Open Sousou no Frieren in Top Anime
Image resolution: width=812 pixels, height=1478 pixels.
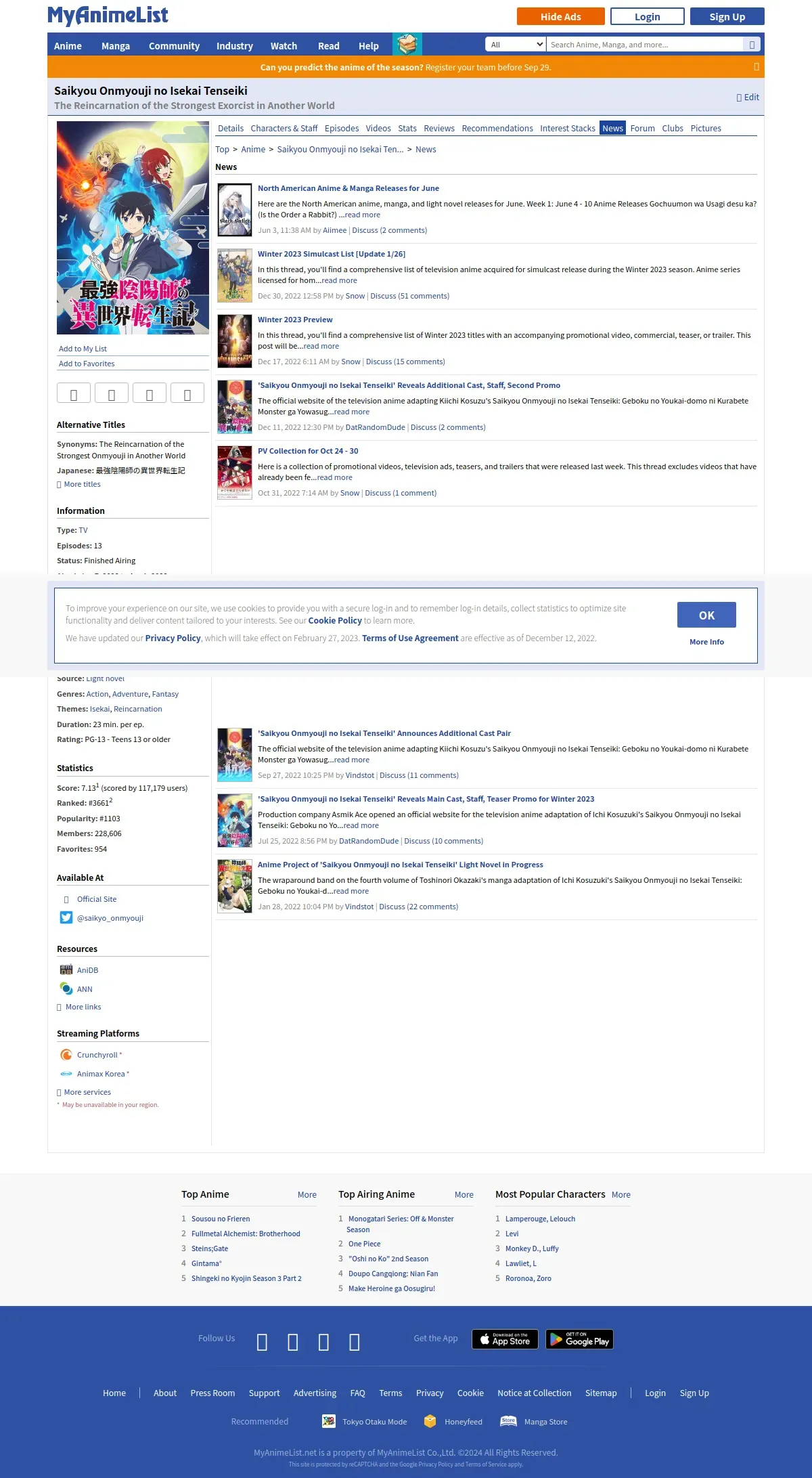[221, 1219]
